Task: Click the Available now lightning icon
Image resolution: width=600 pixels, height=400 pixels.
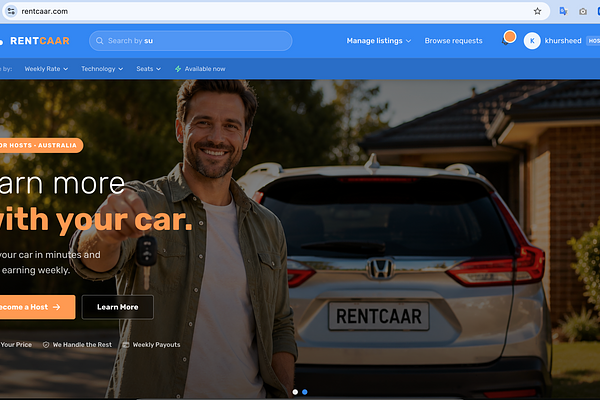Action: pos(178,69)
